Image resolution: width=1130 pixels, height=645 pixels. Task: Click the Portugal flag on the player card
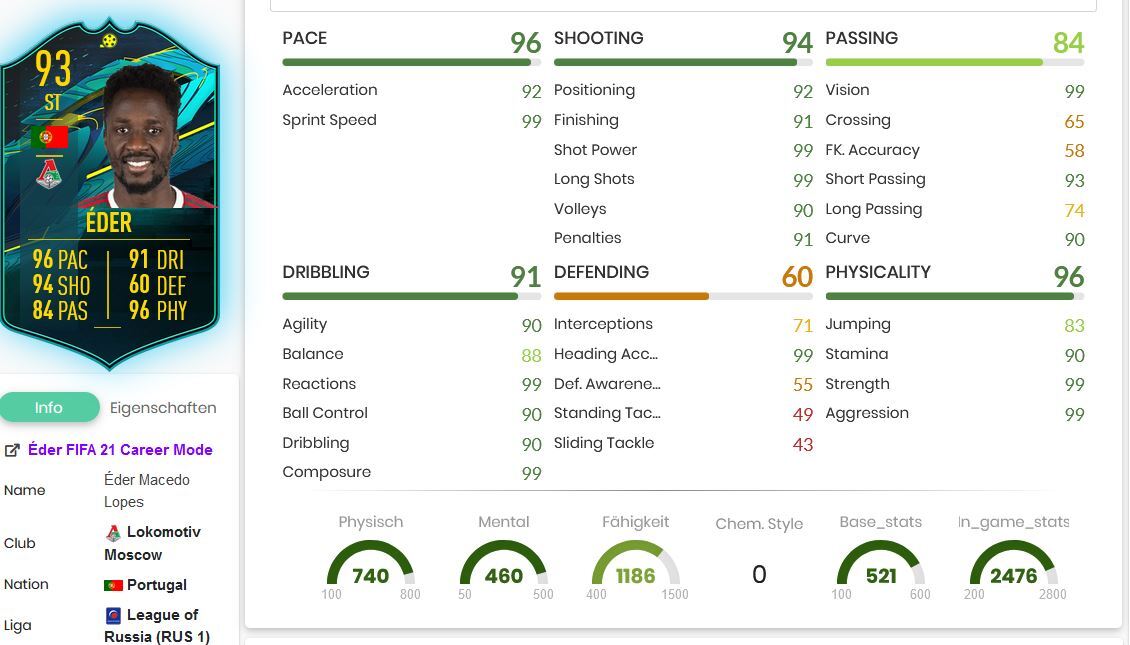pos(49,137)
